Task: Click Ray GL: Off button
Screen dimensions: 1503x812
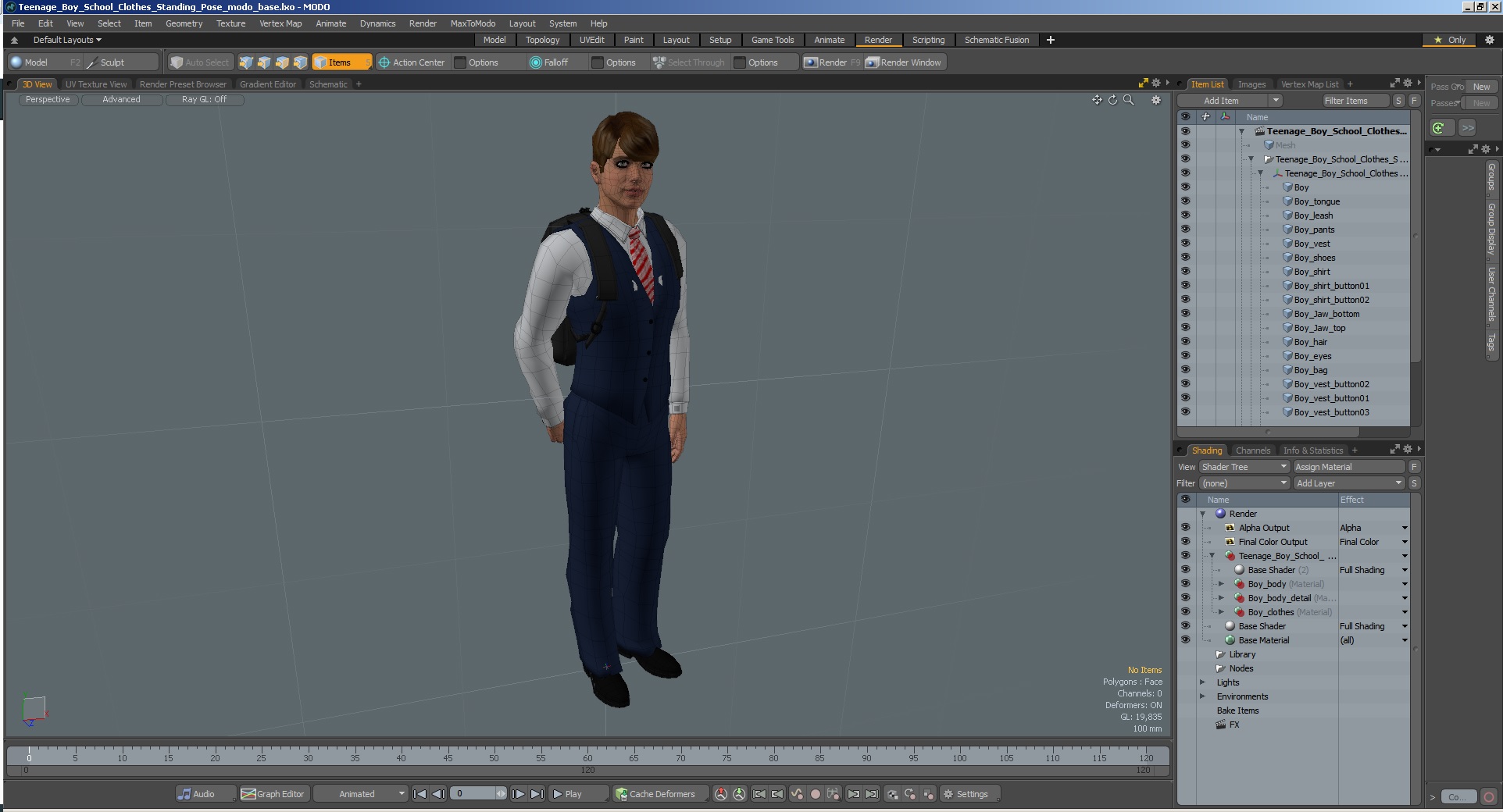Action: click(204, 100)
